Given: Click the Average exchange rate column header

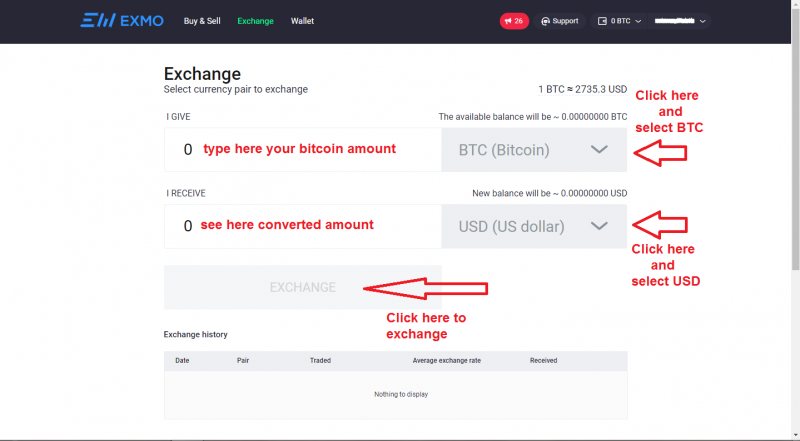Looking at the screenshot, I should point(446,360).
